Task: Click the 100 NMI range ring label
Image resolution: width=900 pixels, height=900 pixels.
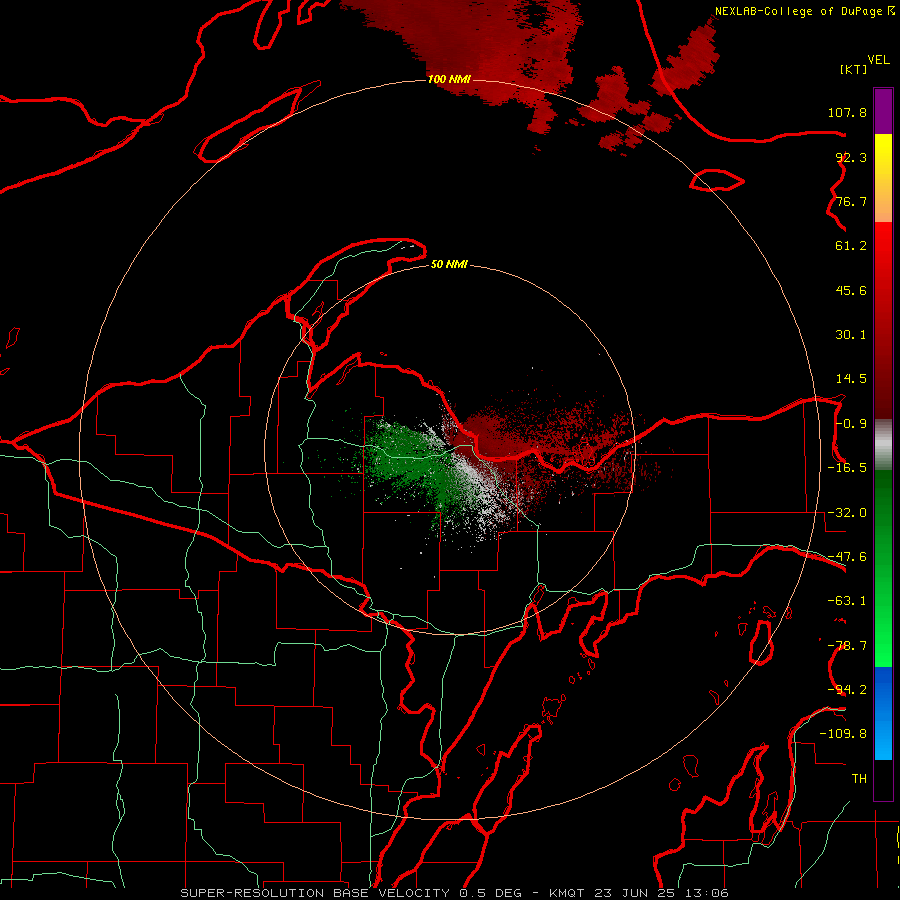Action: [x=449, y=79]
